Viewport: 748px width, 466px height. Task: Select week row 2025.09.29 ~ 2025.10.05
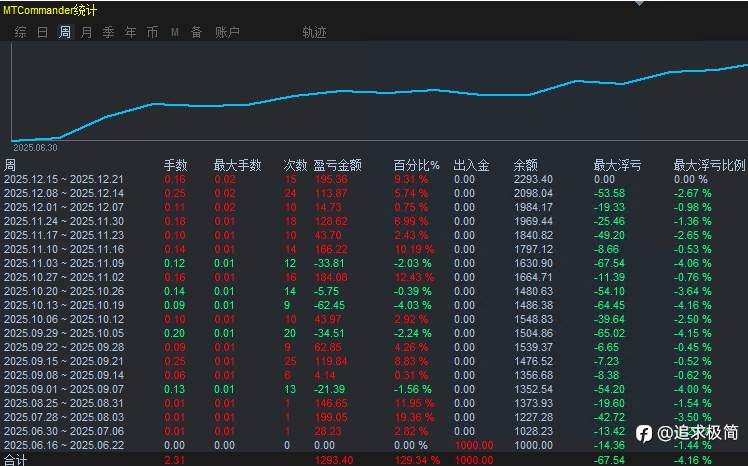374,333
